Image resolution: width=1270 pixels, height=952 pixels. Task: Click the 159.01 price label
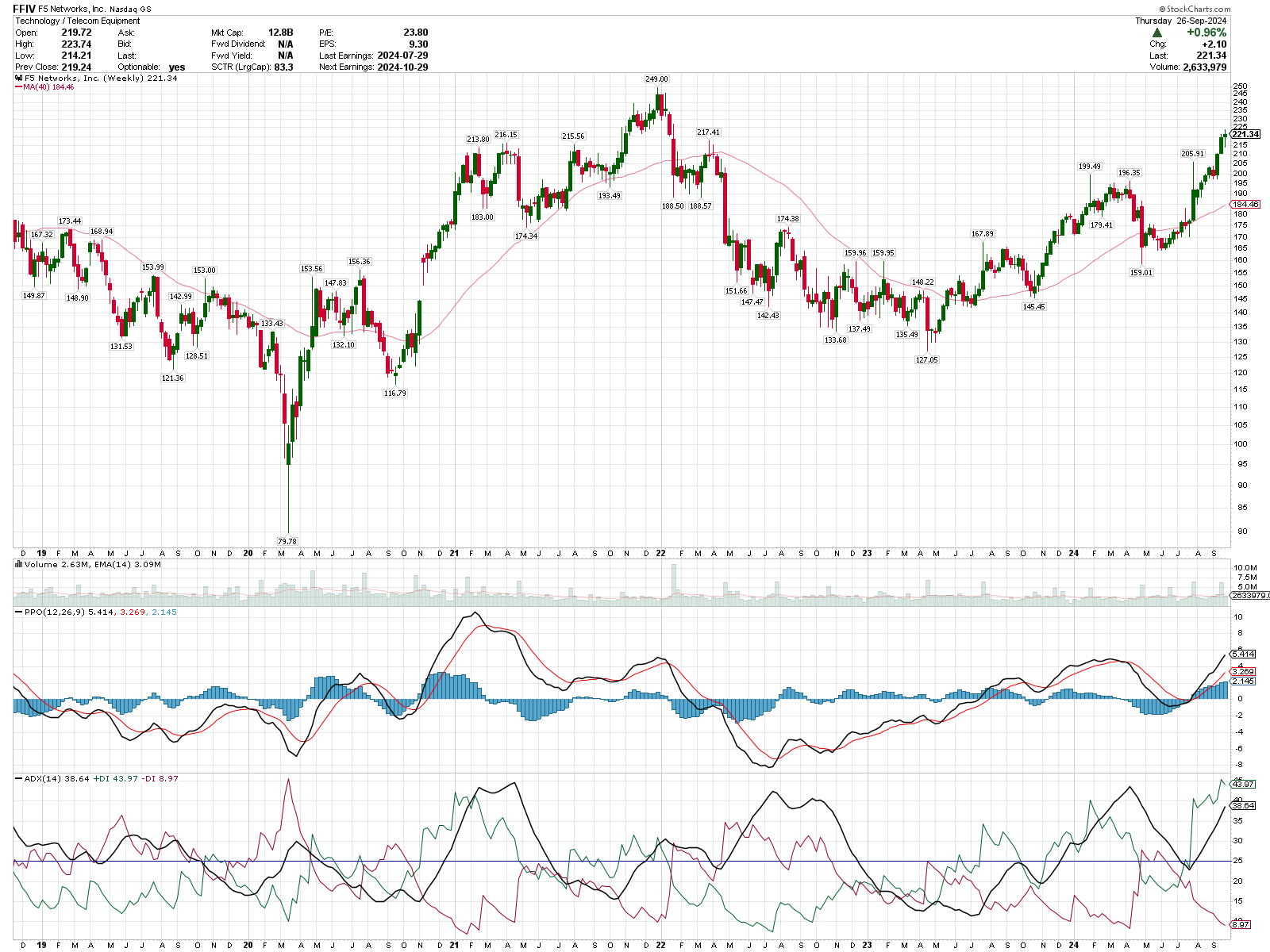coord(1141,273)
